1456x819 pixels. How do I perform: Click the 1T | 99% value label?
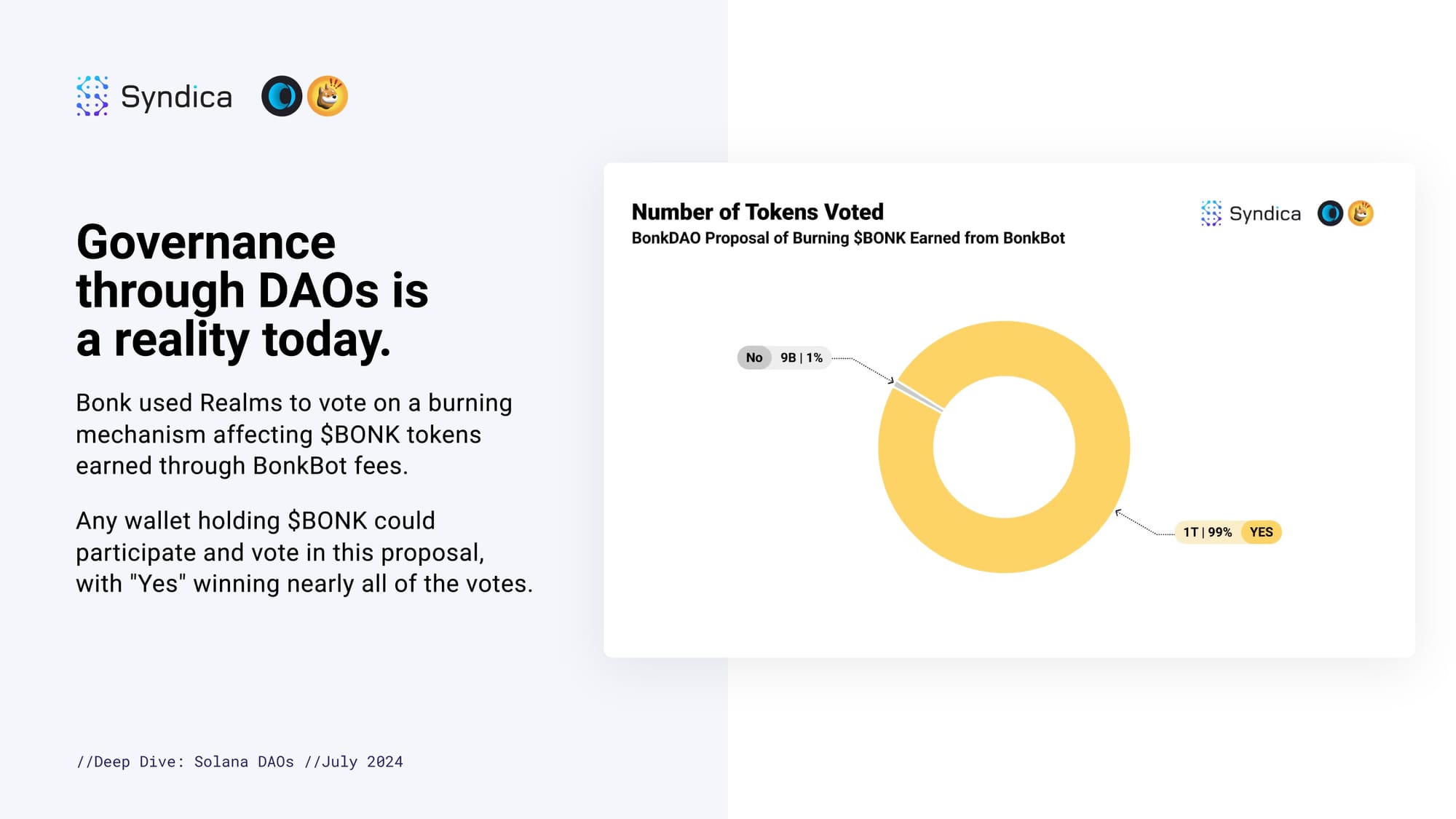1208,532
